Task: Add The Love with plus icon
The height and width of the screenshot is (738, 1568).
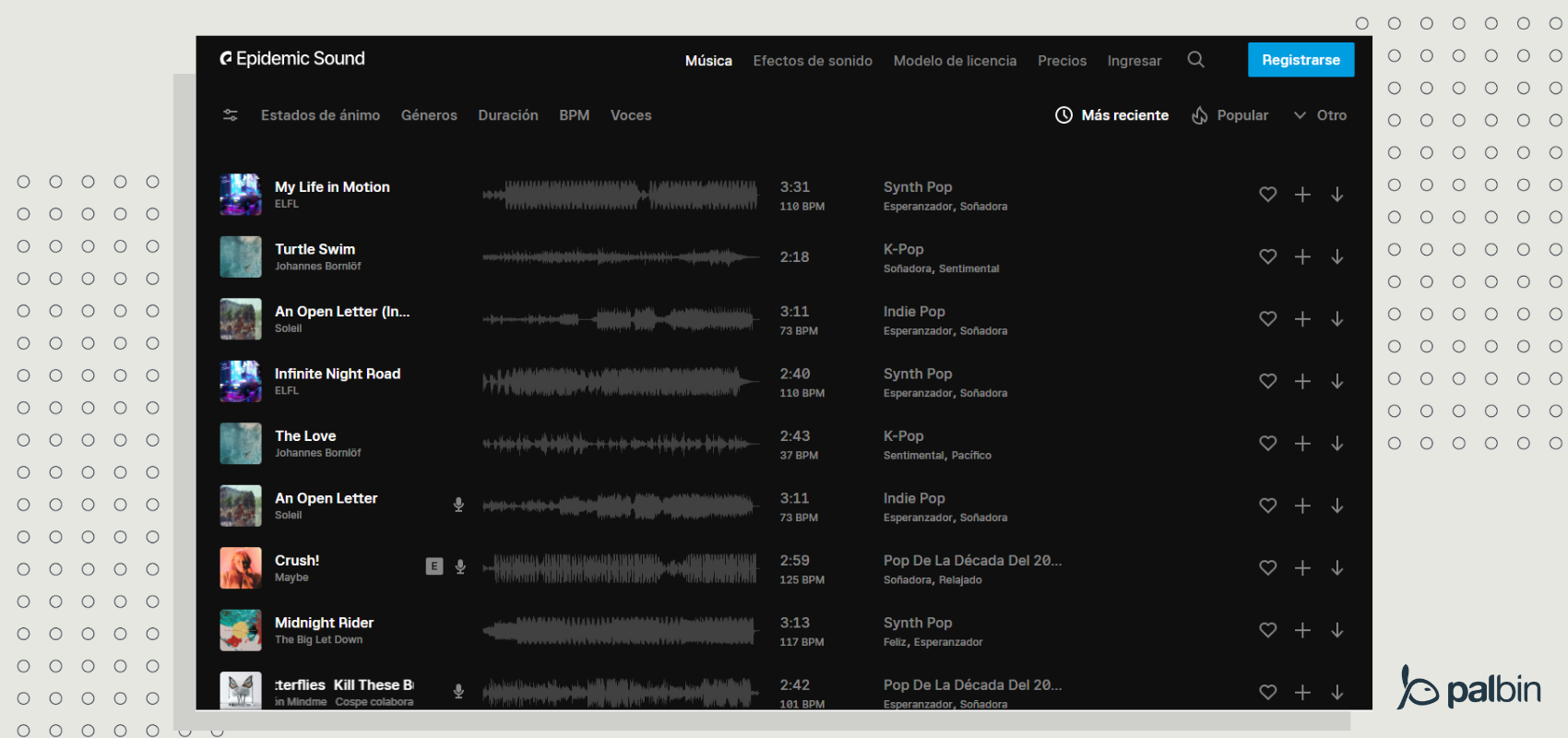Action: tap(1302, 444)
